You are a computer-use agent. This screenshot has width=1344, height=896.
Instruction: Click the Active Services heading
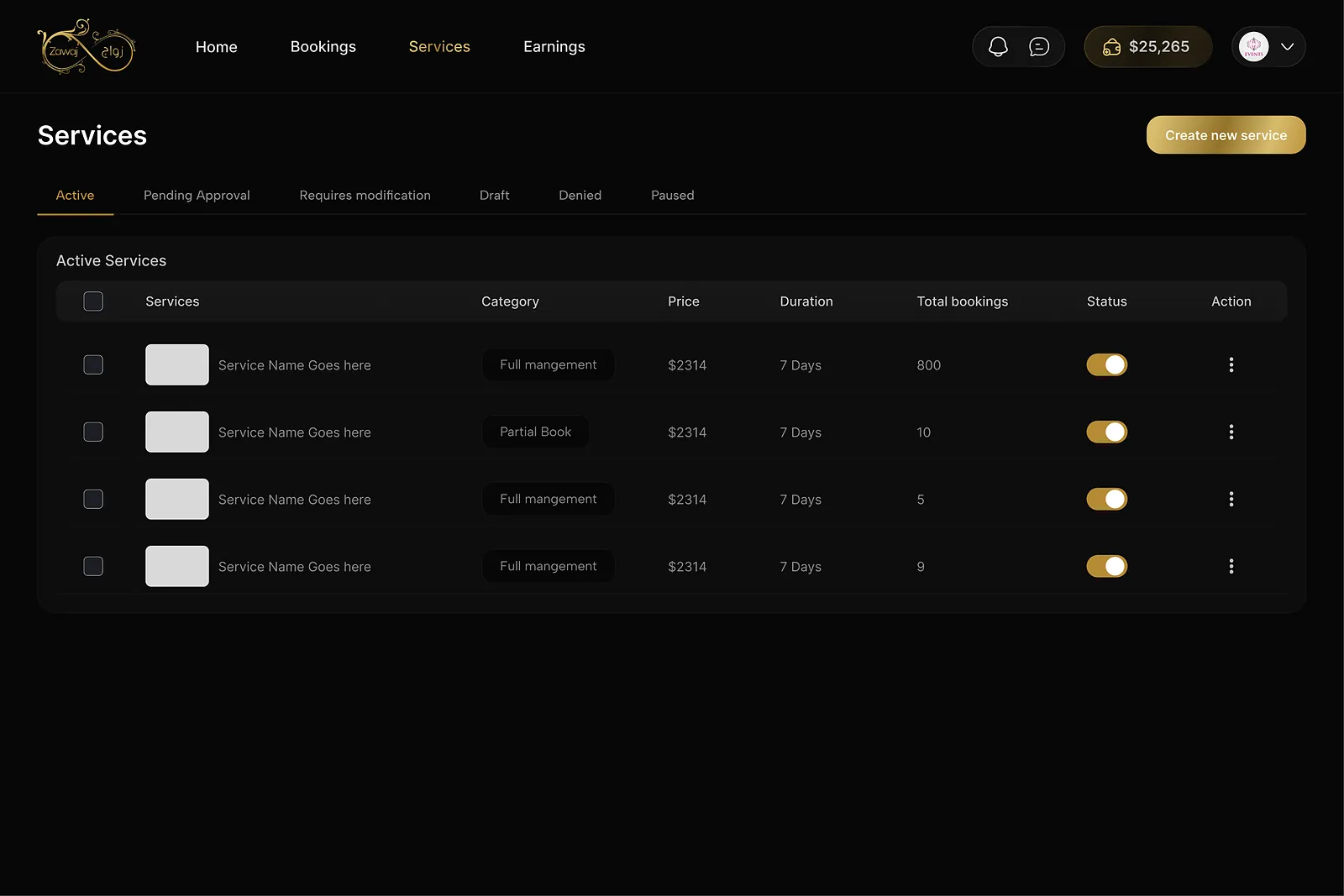click(x=111, y=260)
